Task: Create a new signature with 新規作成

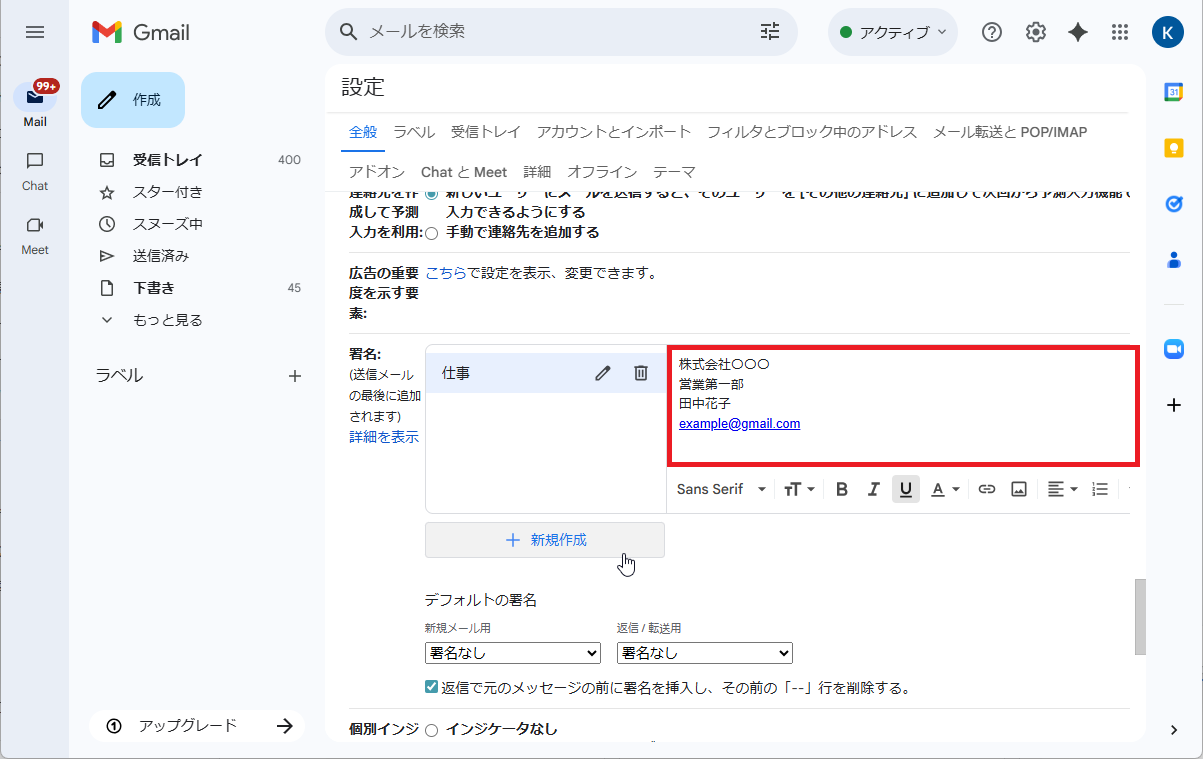Action: click(x=545, y=540)
